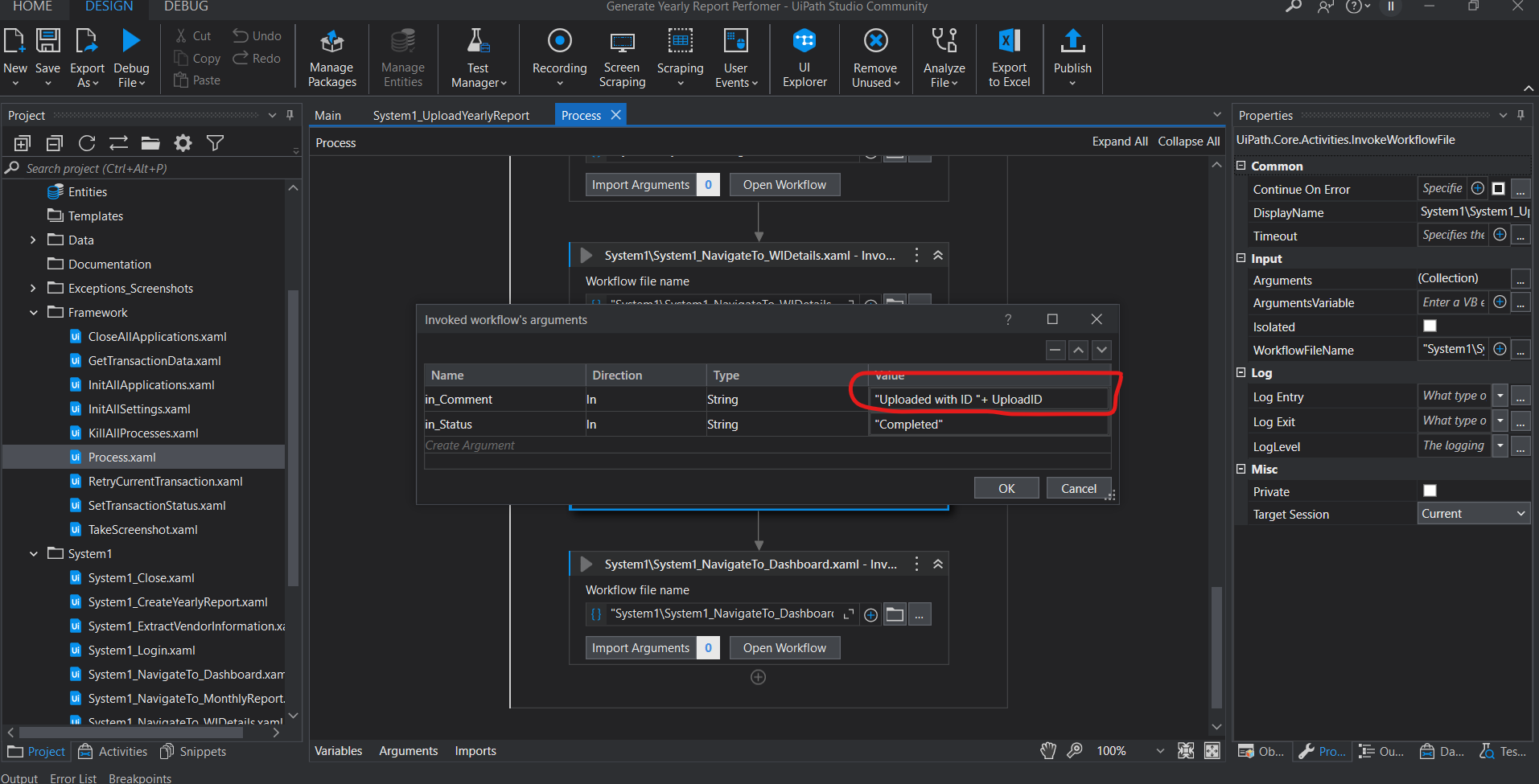
Task: Toggle Continue On Error square checkbox
Action: pyautogui.click(x=1498, y=188)
